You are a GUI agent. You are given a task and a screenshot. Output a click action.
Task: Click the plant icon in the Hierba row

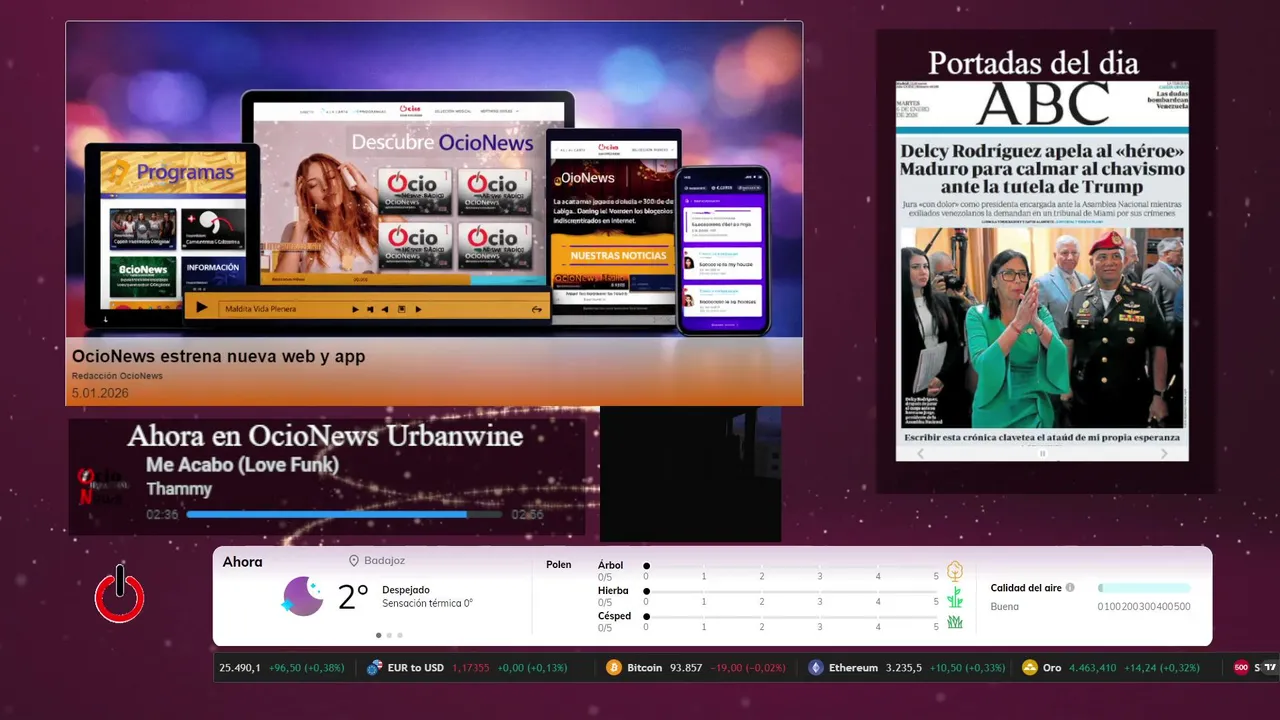pos(955,597)
